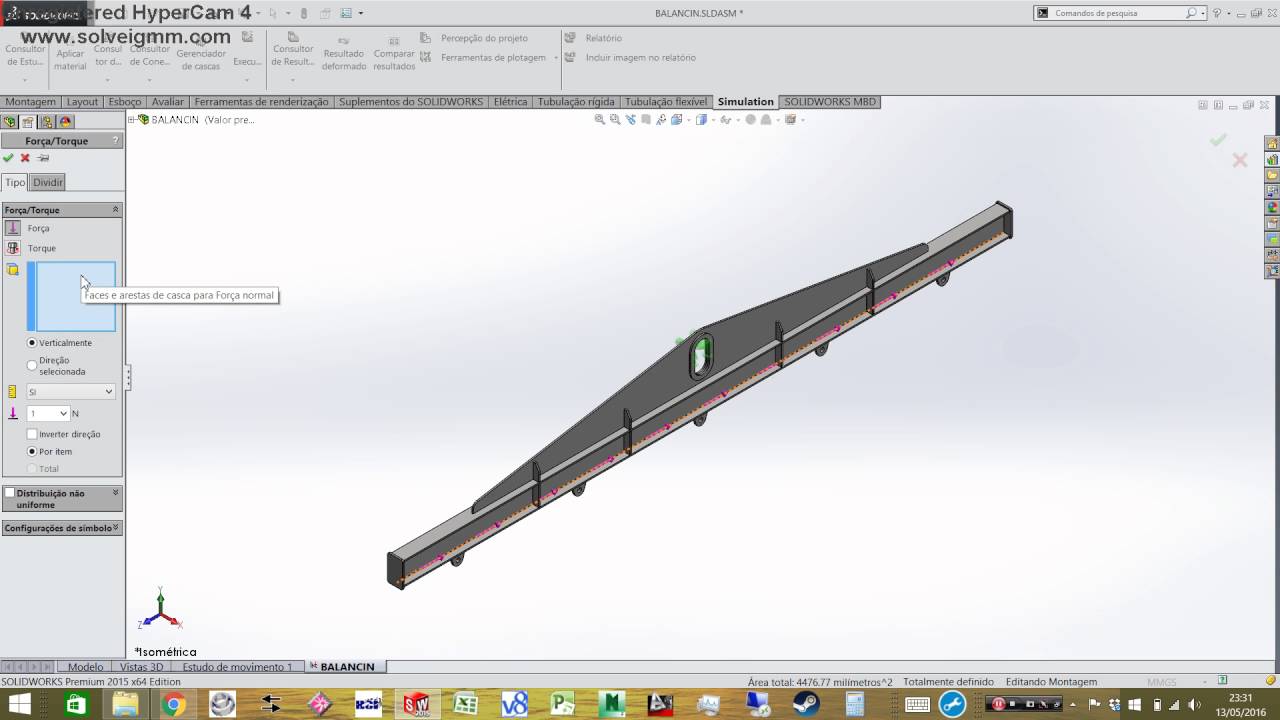The height and width of the screenshot is (720, 1280).
Task: Select the Força force type icon
Action: tap(12, 228)
